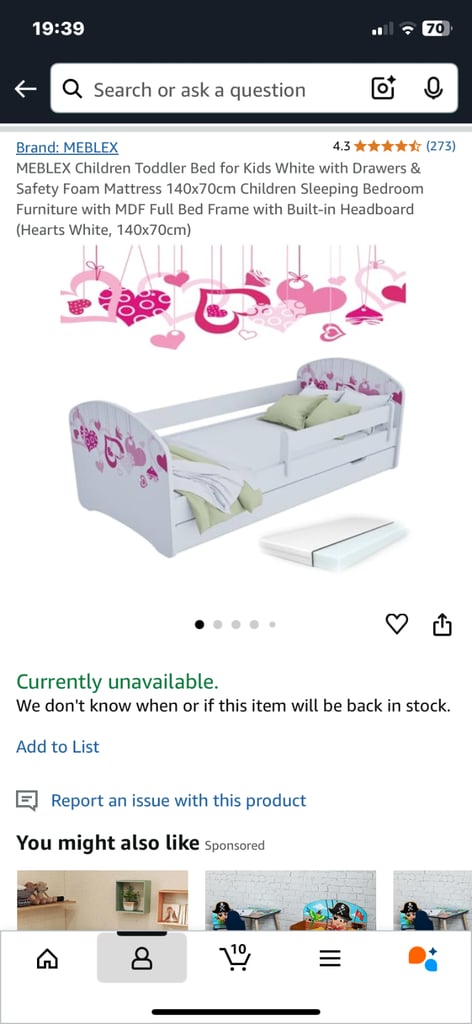The height and width of the screenshot is (1024, 472).
Task: Open the 273 ratings link
Action: click(442, 146)
